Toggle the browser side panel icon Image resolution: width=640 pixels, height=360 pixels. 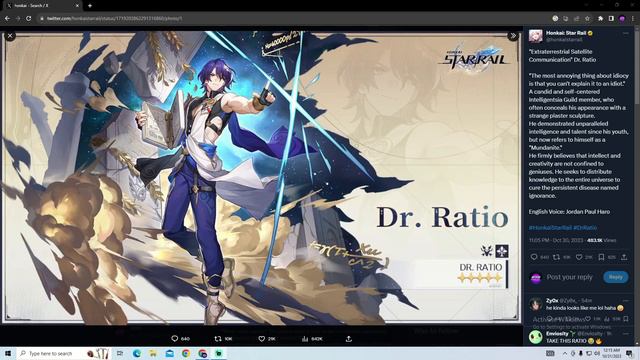[611, 18]
